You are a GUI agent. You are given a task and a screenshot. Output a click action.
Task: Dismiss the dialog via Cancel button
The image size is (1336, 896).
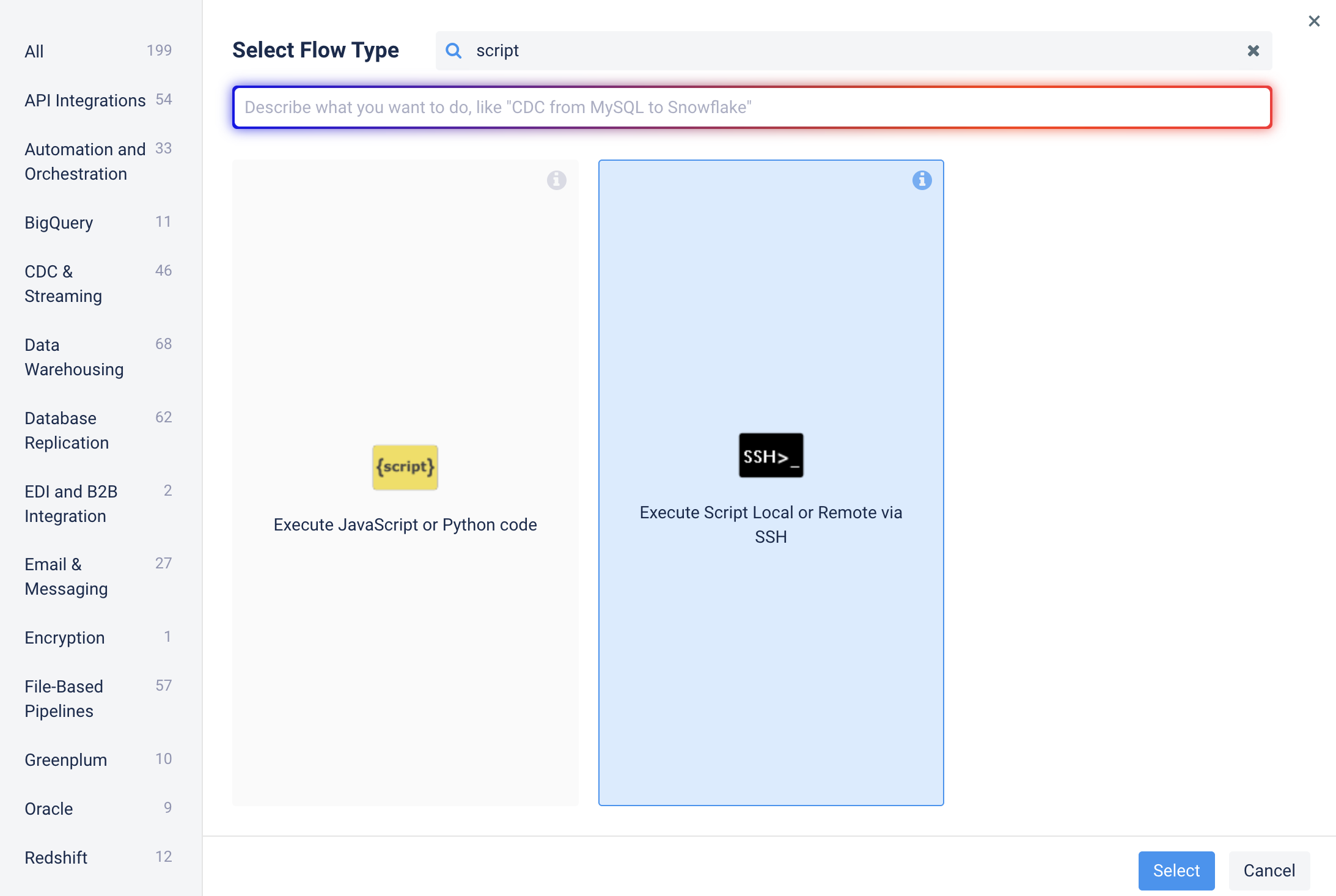click(1269, 870)
